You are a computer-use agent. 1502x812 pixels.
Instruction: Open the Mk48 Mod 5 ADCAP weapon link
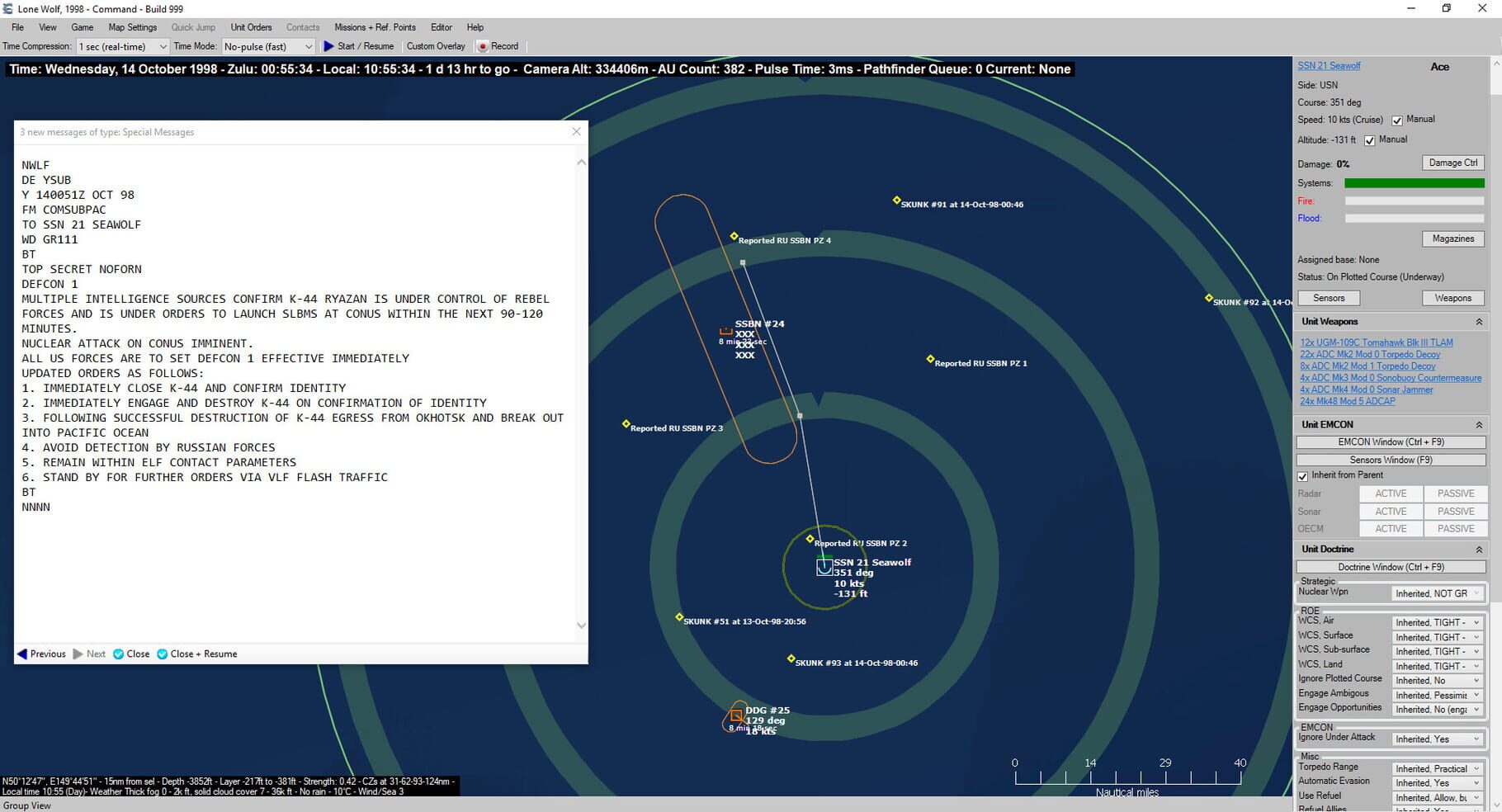pyautogui.click(x=1348, y=401)
